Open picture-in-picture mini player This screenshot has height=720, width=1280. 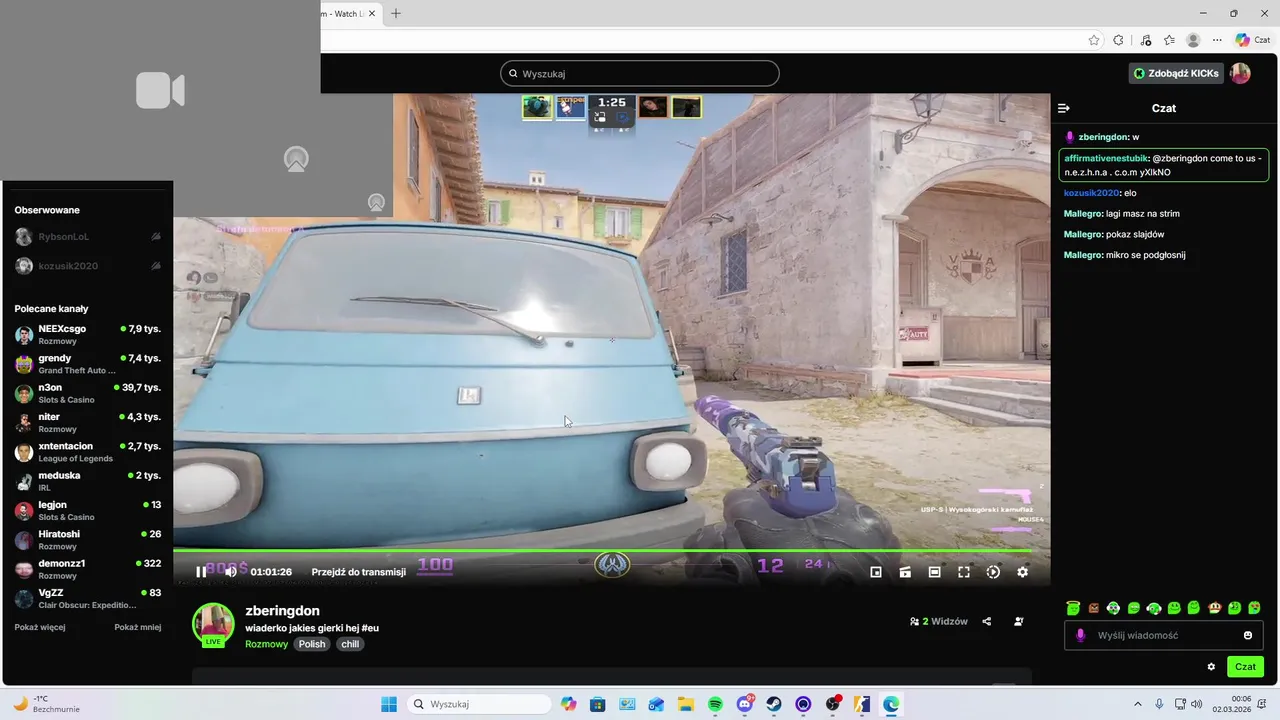coord(876,572)
